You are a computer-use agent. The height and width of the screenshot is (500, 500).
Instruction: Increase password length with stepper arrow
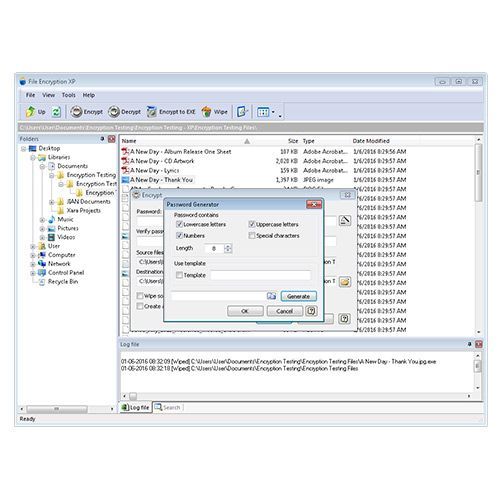click(228, 246)
